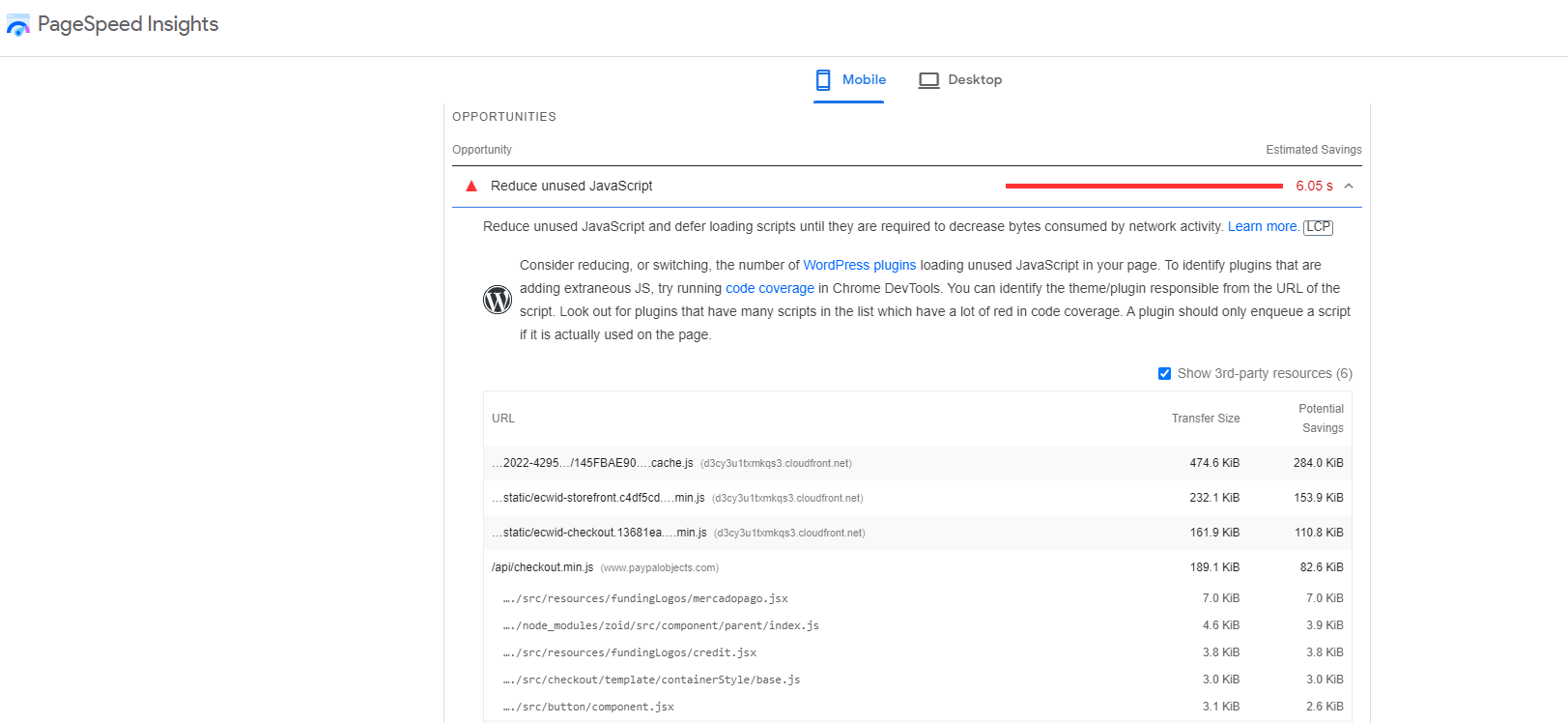The width and height of the screenshot is (1568, 723).
Task: Click the LCP metric badge
Action: pos(1318,227)
